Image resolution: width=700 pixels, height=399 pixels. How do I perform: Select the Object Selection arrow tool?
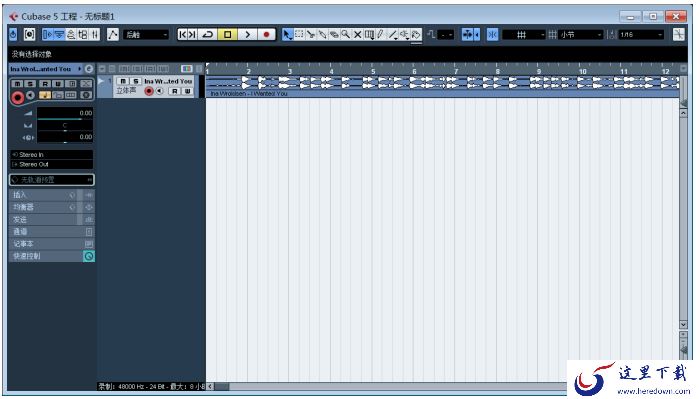click(x=287, y=34)
